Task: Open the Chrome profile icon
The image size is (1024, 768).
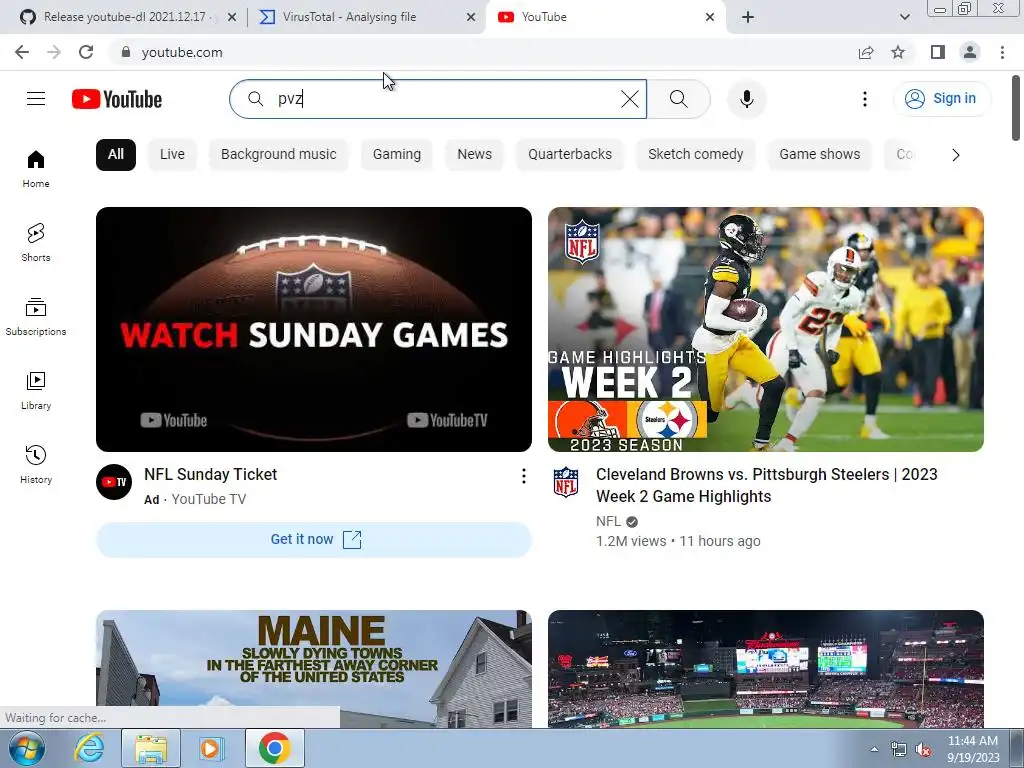Action: pyautogui.click(x=970, y=52)
